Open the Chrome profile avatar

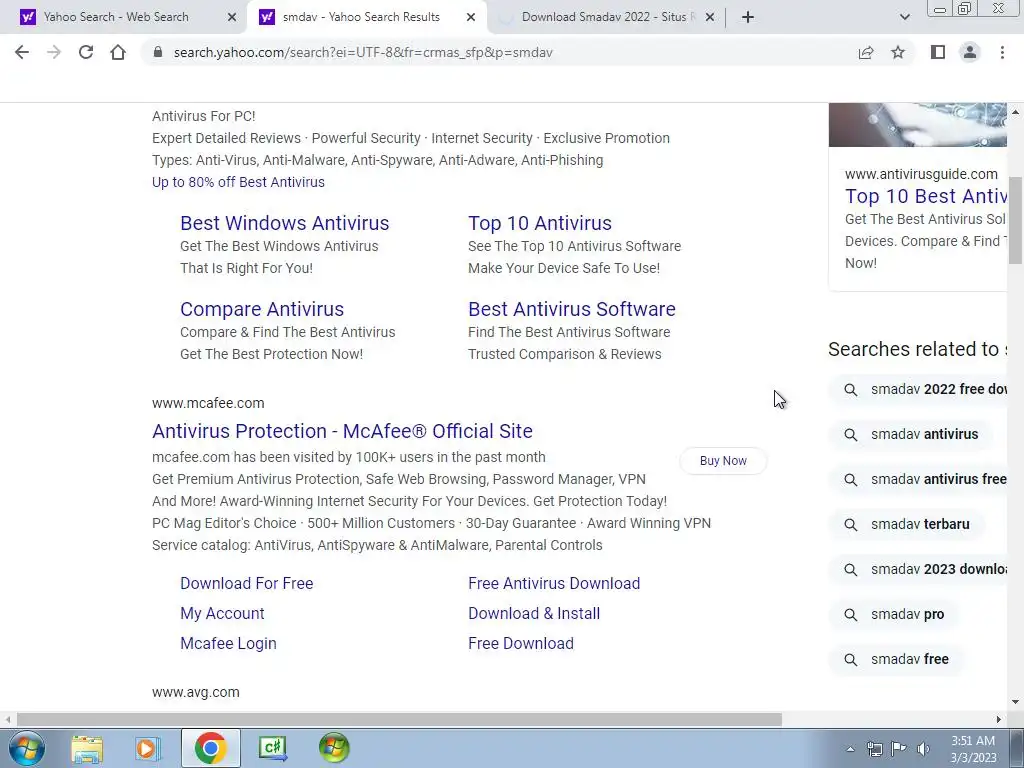[970, 52]
